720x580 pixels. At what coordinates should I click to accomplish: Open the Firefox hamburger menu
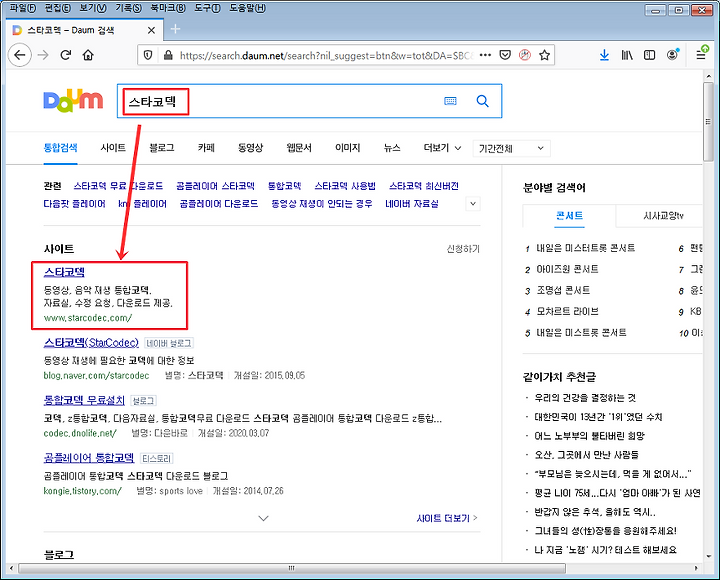(x=701, y=54)
